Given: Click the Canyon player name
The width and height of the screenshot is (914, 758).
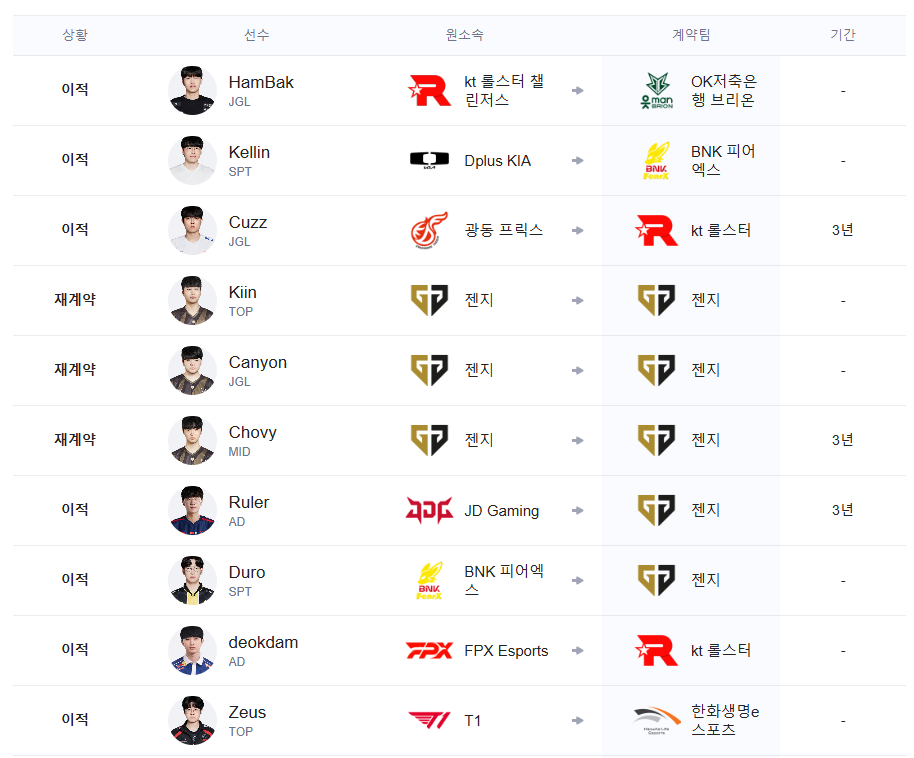Looking at the screenshot, I should click(x=258, y=363).
